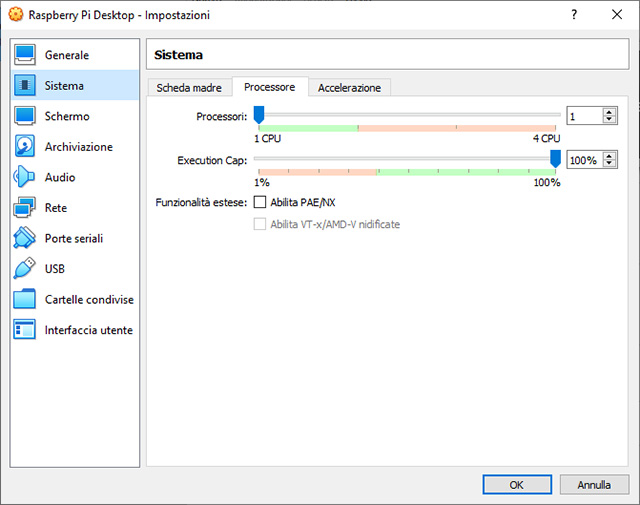640x505 pixels.
Task: Click the USB plug icon
Action: point(25,269)
